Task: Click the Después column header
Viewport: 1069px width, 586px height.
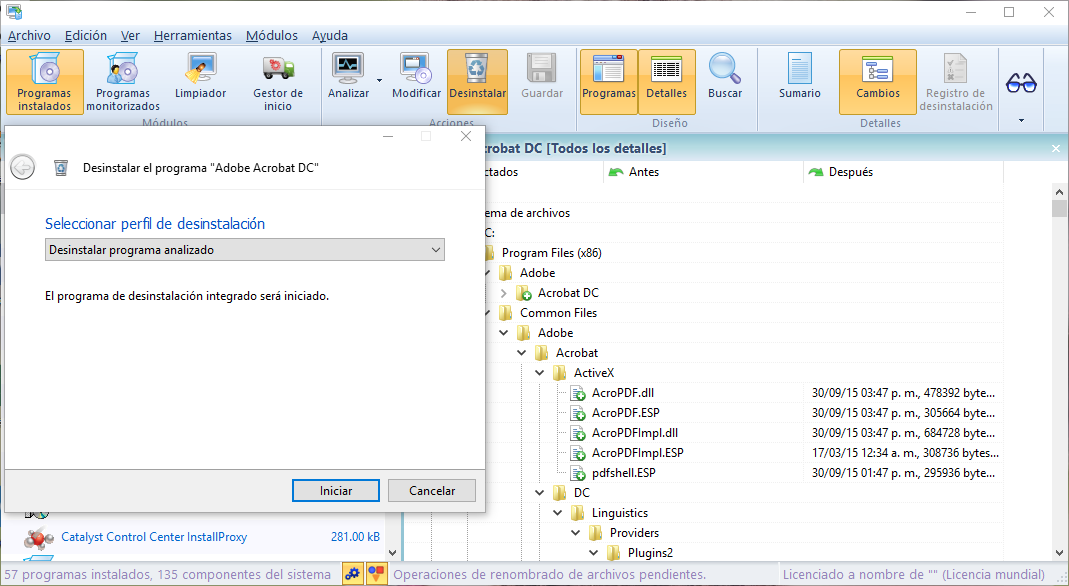Action: (x=903, y=172)
